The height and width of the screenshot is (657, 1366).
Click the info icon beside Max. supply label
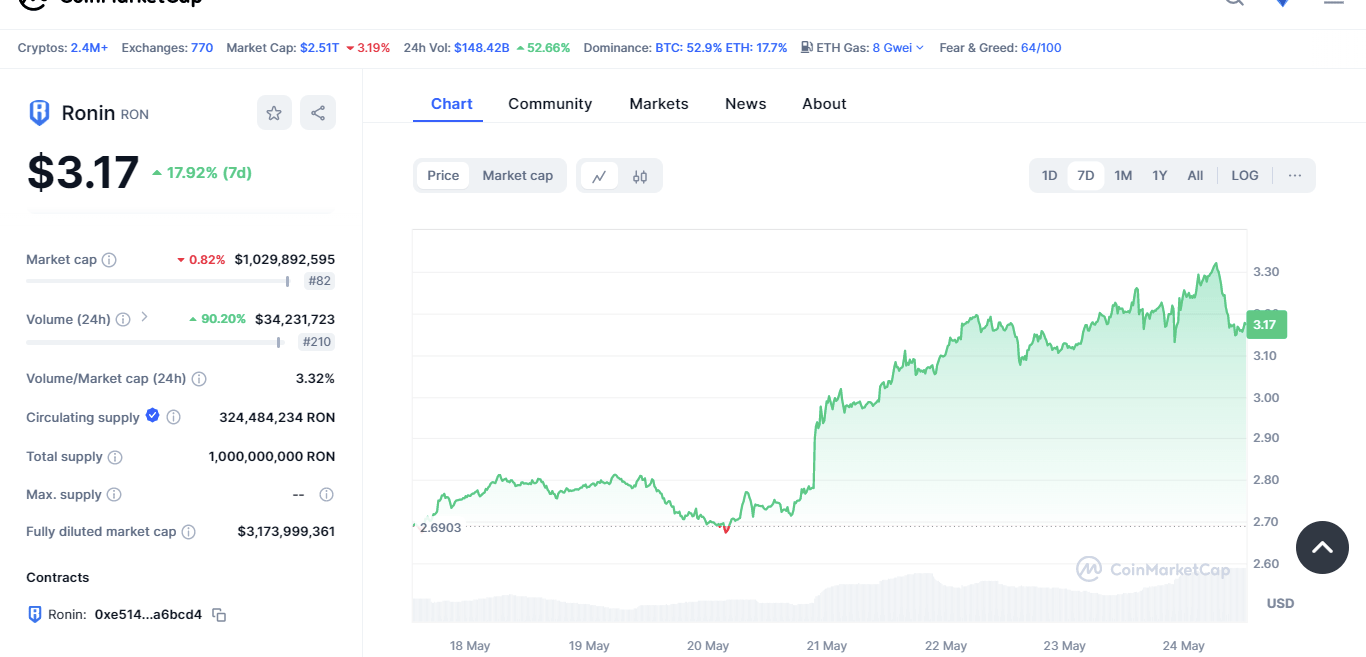tap(114, 495)
